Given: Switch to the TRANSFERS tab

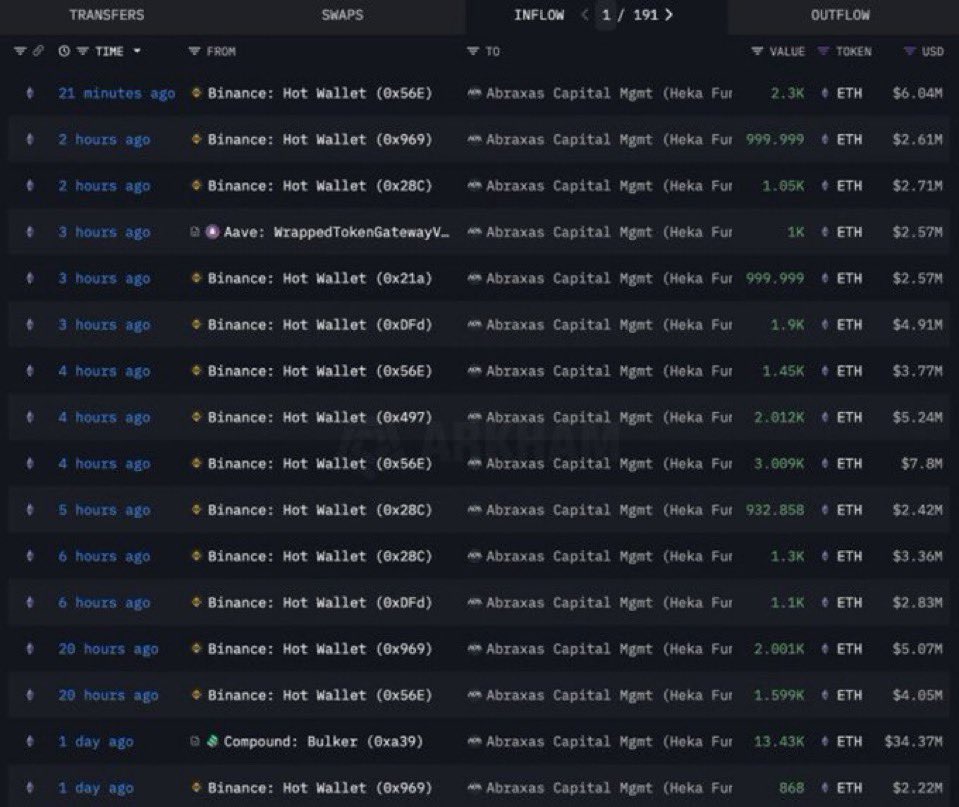Looking at the screenshot, I should (107, 15).
